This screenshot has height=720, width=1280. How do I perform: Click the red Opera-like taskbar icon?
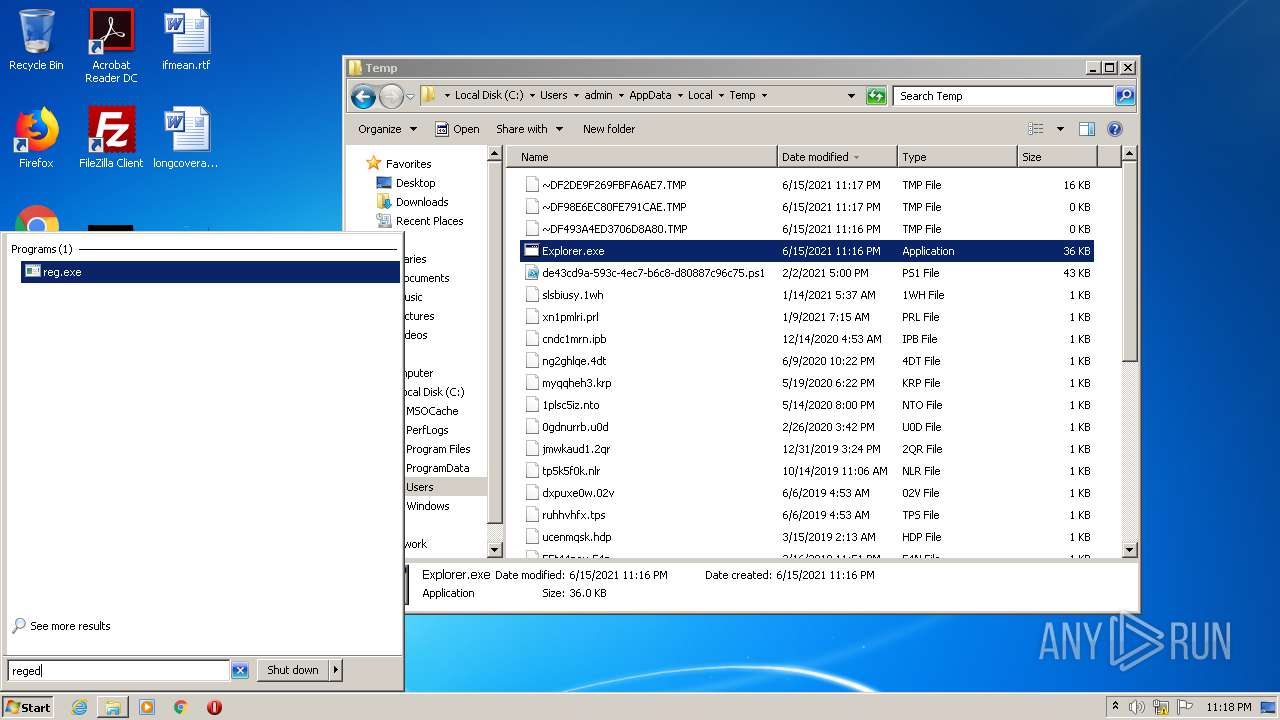(x=214, y=707)
